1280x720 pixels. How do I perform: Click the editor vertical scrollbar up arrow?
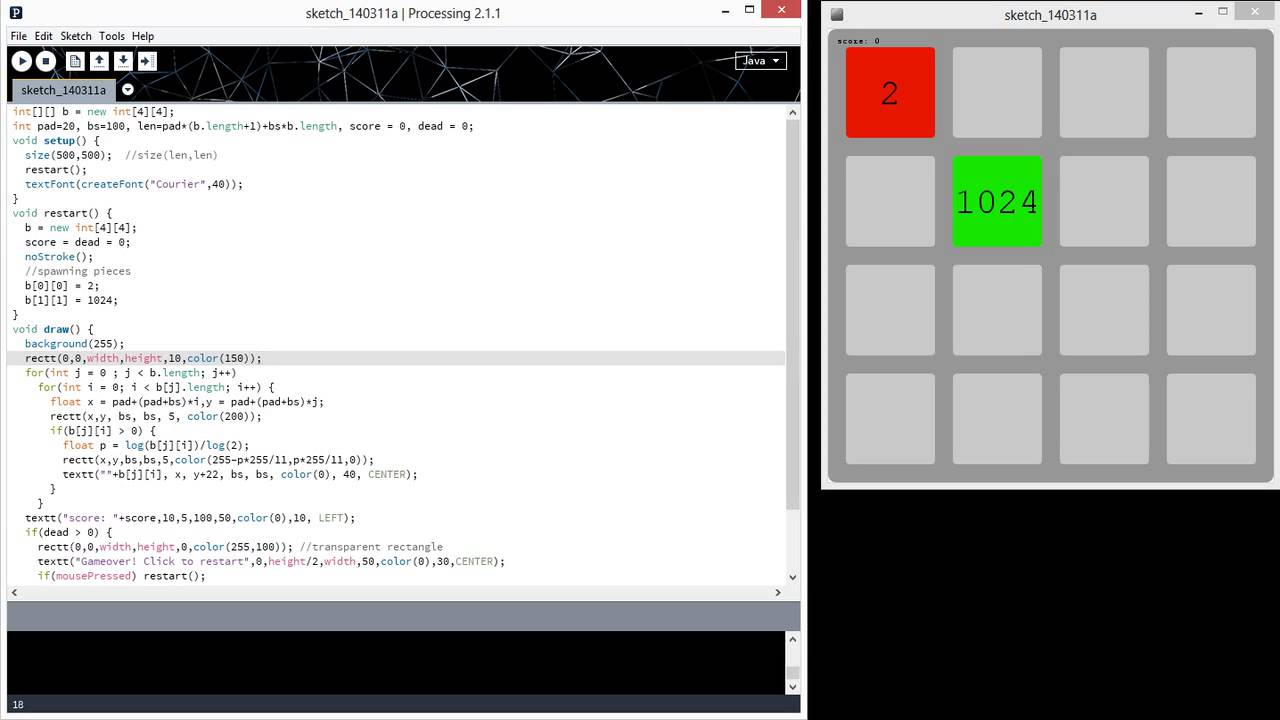click(793, 110)
